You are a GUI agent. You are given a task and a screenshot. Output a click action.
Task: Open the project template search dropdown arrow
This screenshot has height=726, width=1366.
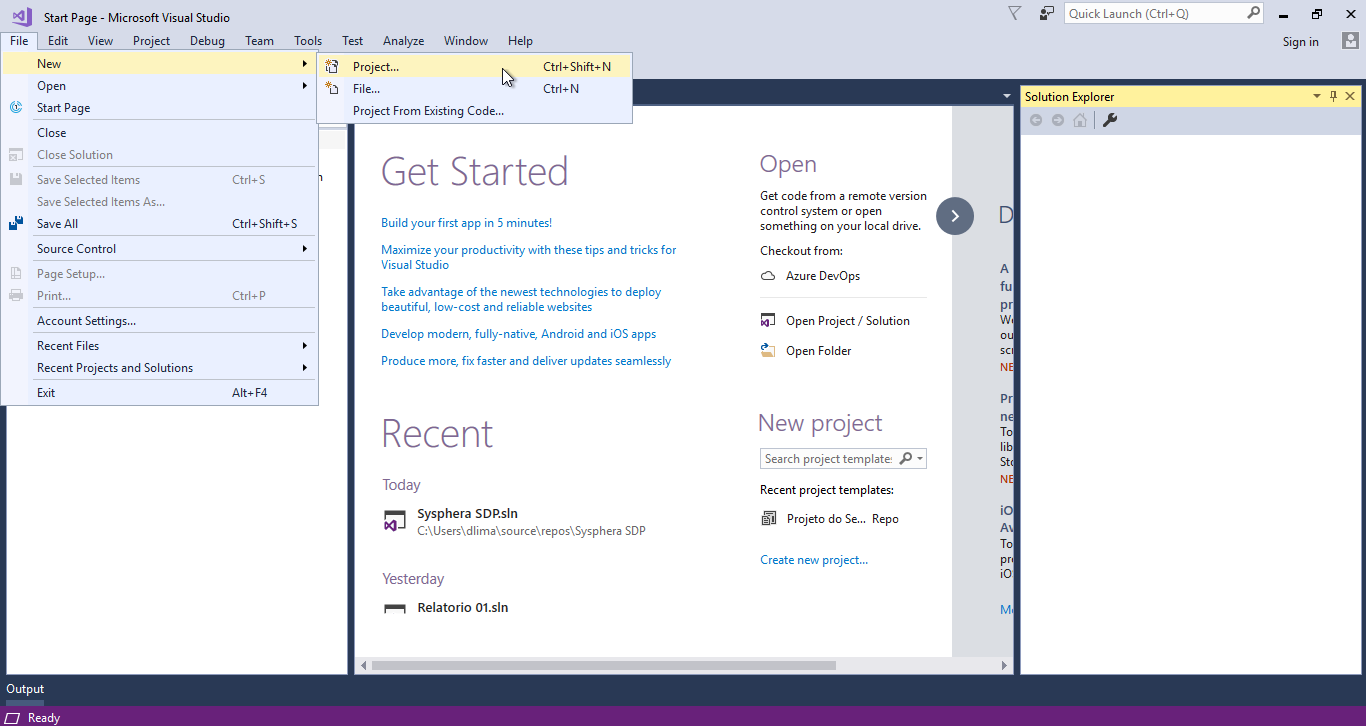pyautogui.click(x=920, y=459)
